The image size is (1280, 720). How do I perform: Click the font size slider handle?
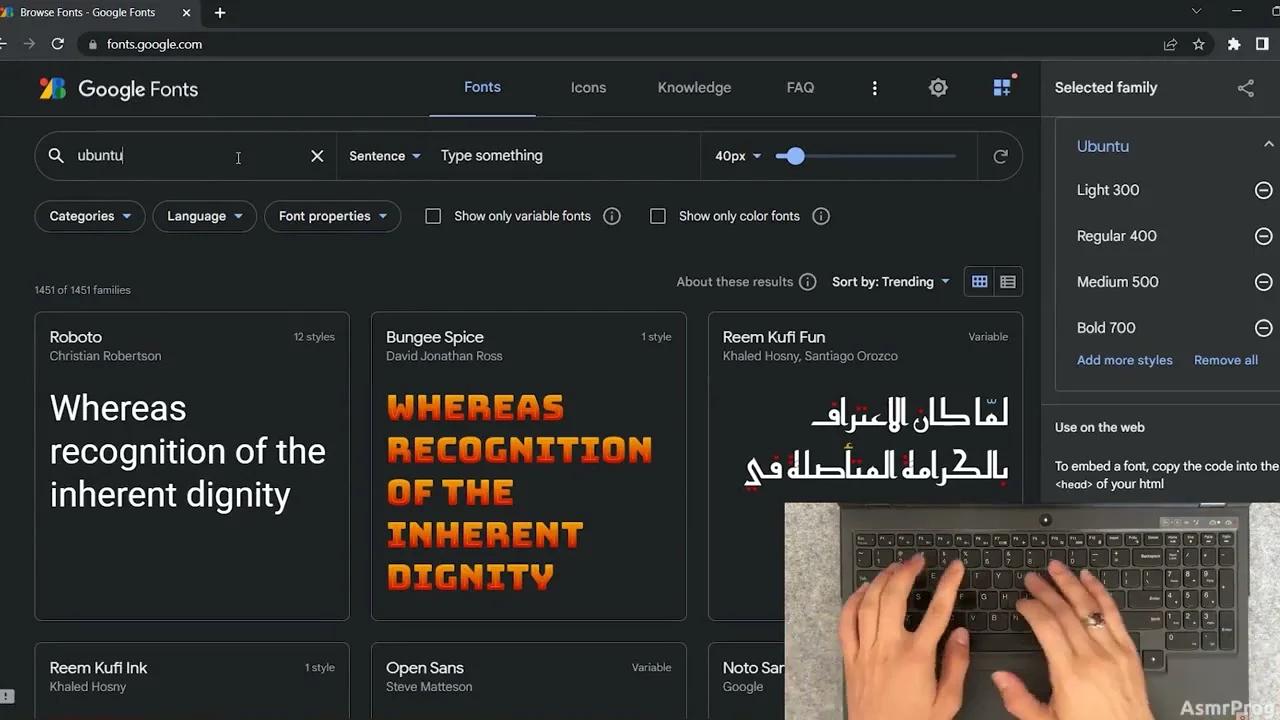click(795, 156)
